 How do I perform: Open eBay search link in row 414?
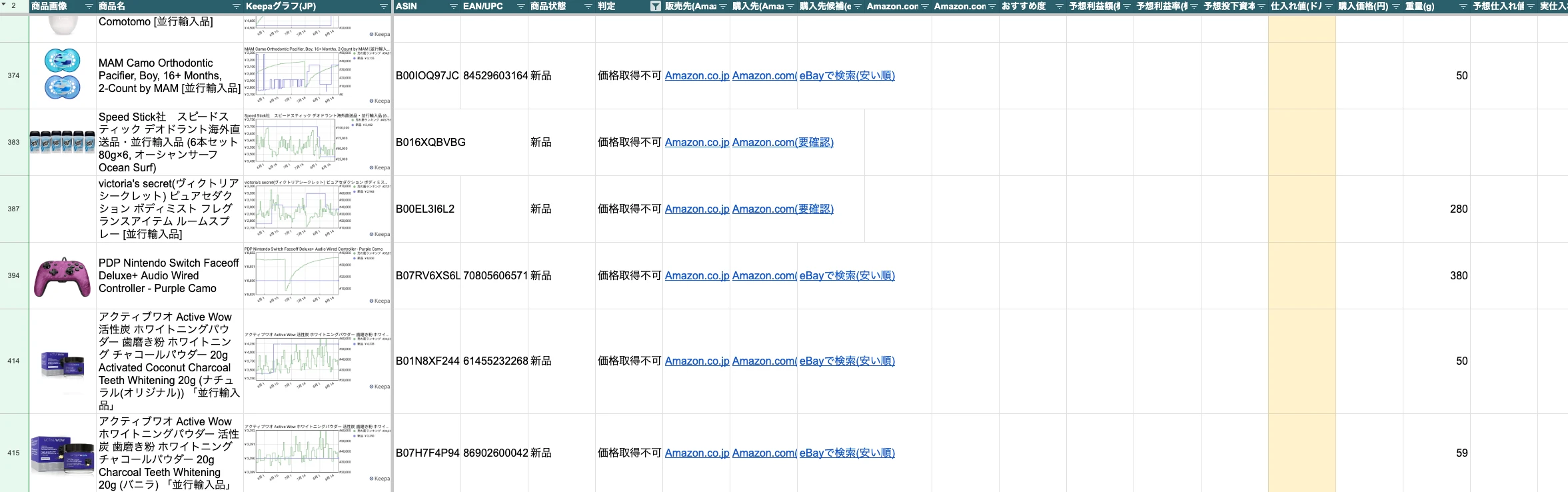[x=847, y=361]
